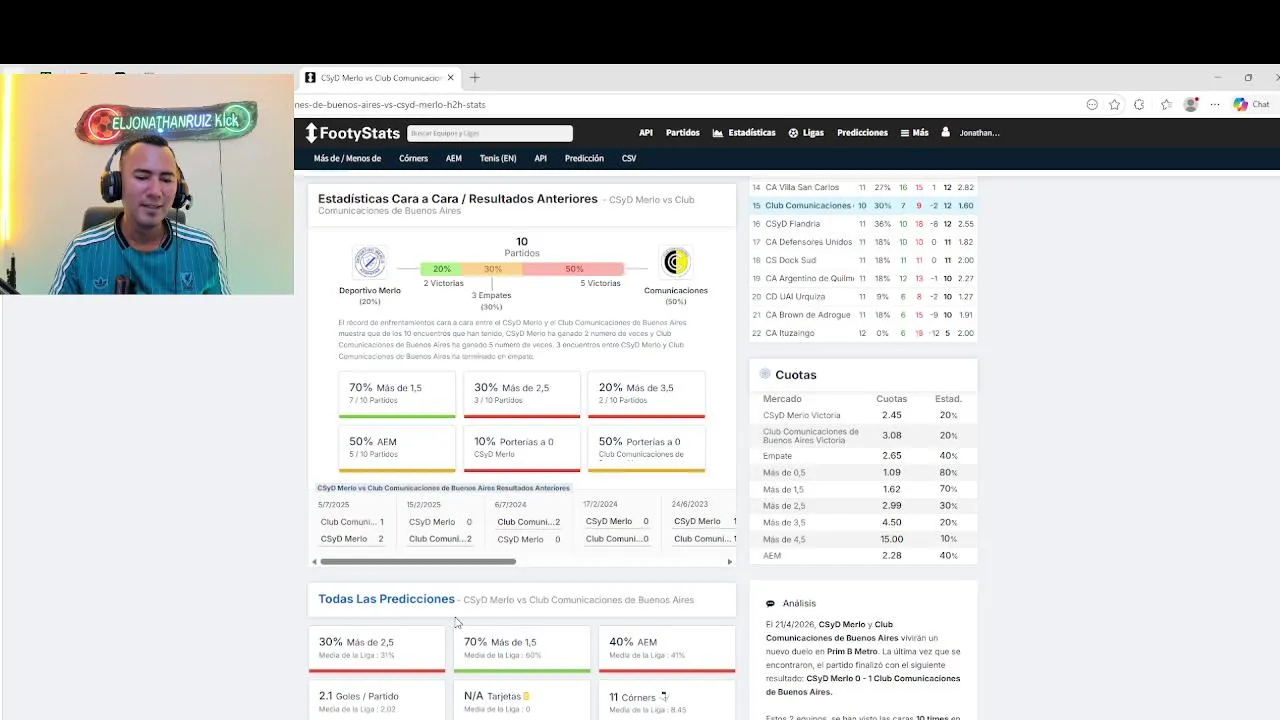The height and width of the screenshot is (720, 1280).
Task: Click the Ligas soccer ball icon
Action: pos(793,133)
